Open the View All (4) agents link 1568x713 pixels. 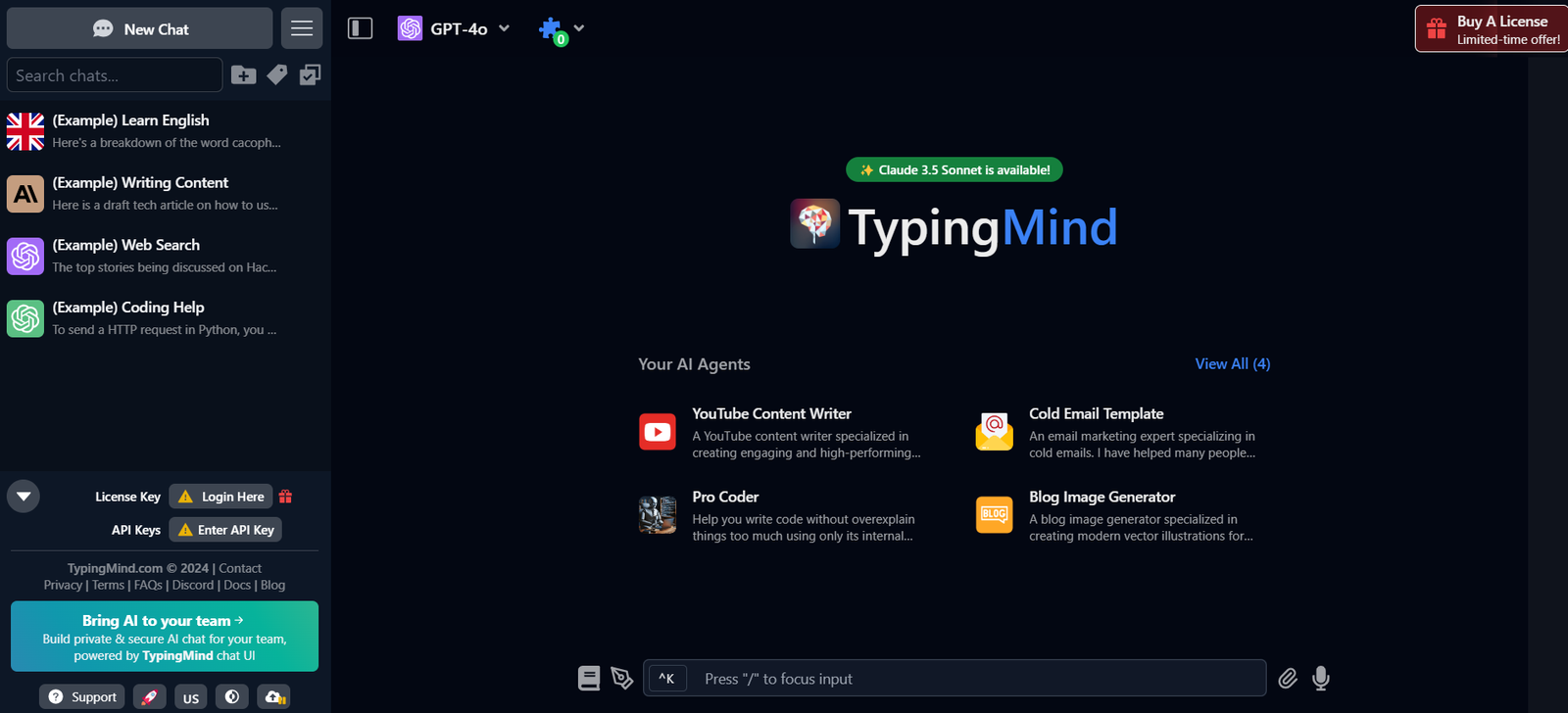click(1232, 363)
